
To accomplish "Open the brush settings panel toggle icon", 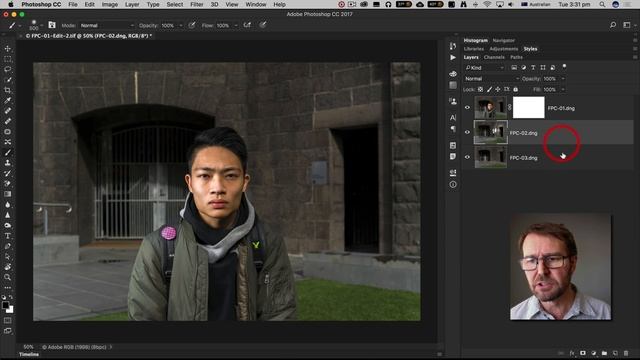I will [52, 25].
